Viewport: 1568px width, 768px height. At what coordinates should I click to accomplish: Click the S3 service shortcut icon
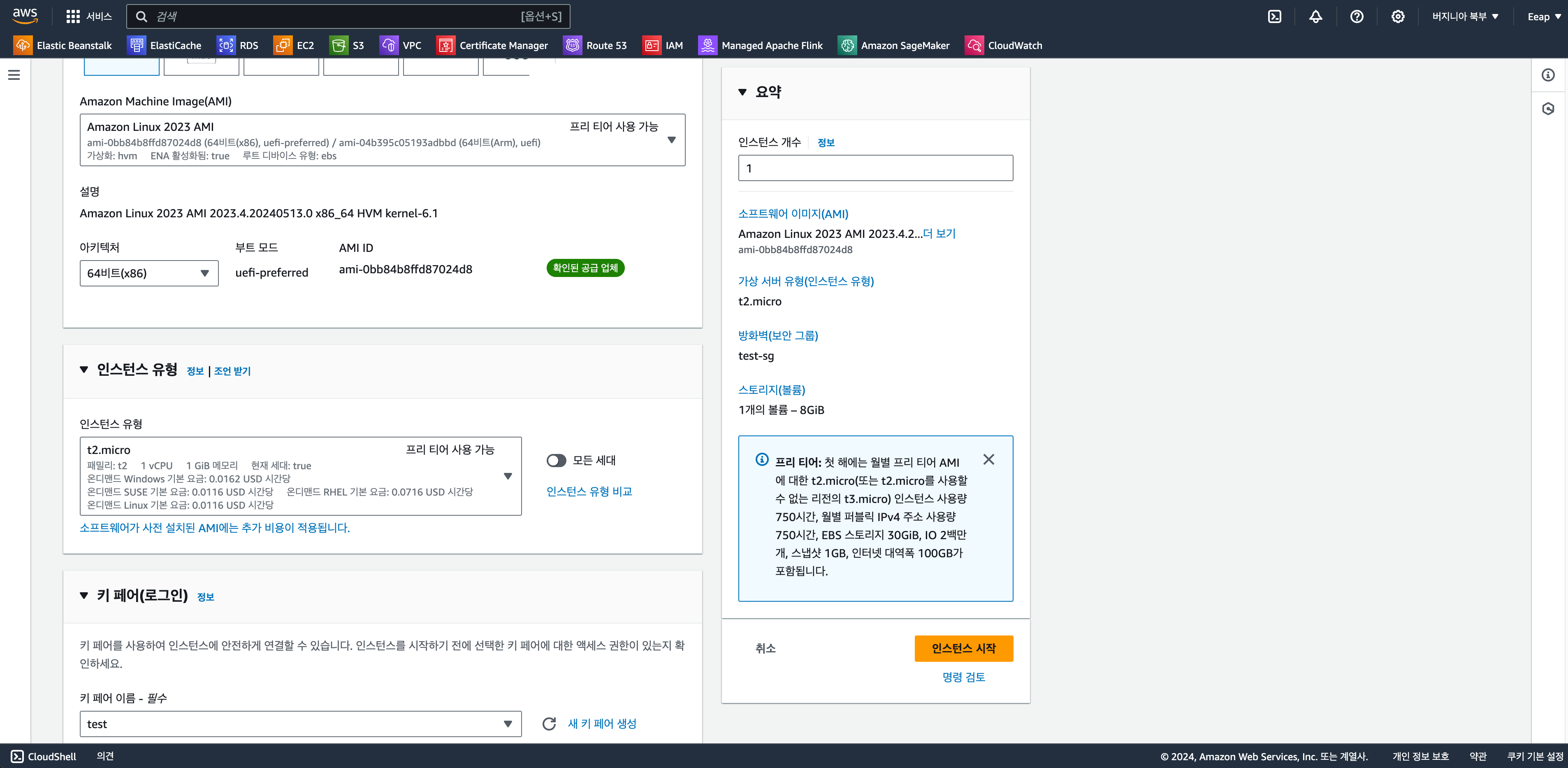339,45
